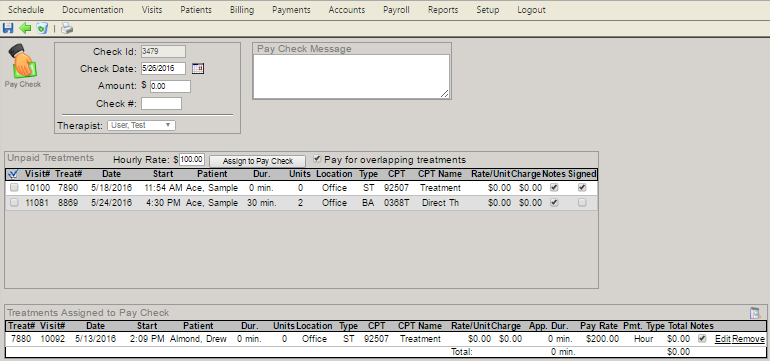Click into the Amount field

click(170, 86)
